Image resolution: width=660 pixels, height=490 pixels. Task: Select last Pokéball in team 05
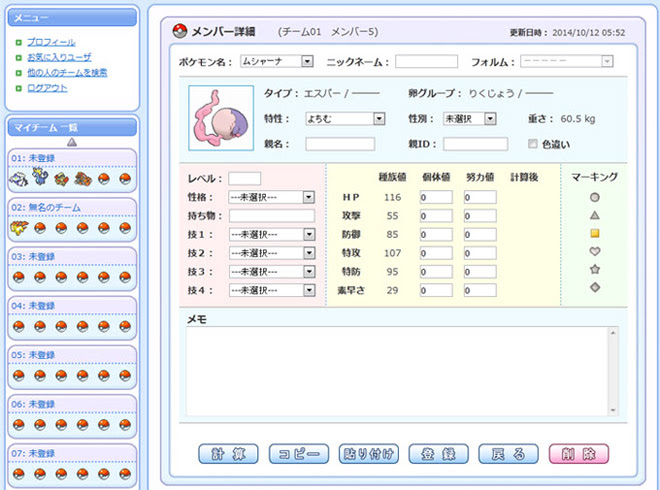coord(125,376)
